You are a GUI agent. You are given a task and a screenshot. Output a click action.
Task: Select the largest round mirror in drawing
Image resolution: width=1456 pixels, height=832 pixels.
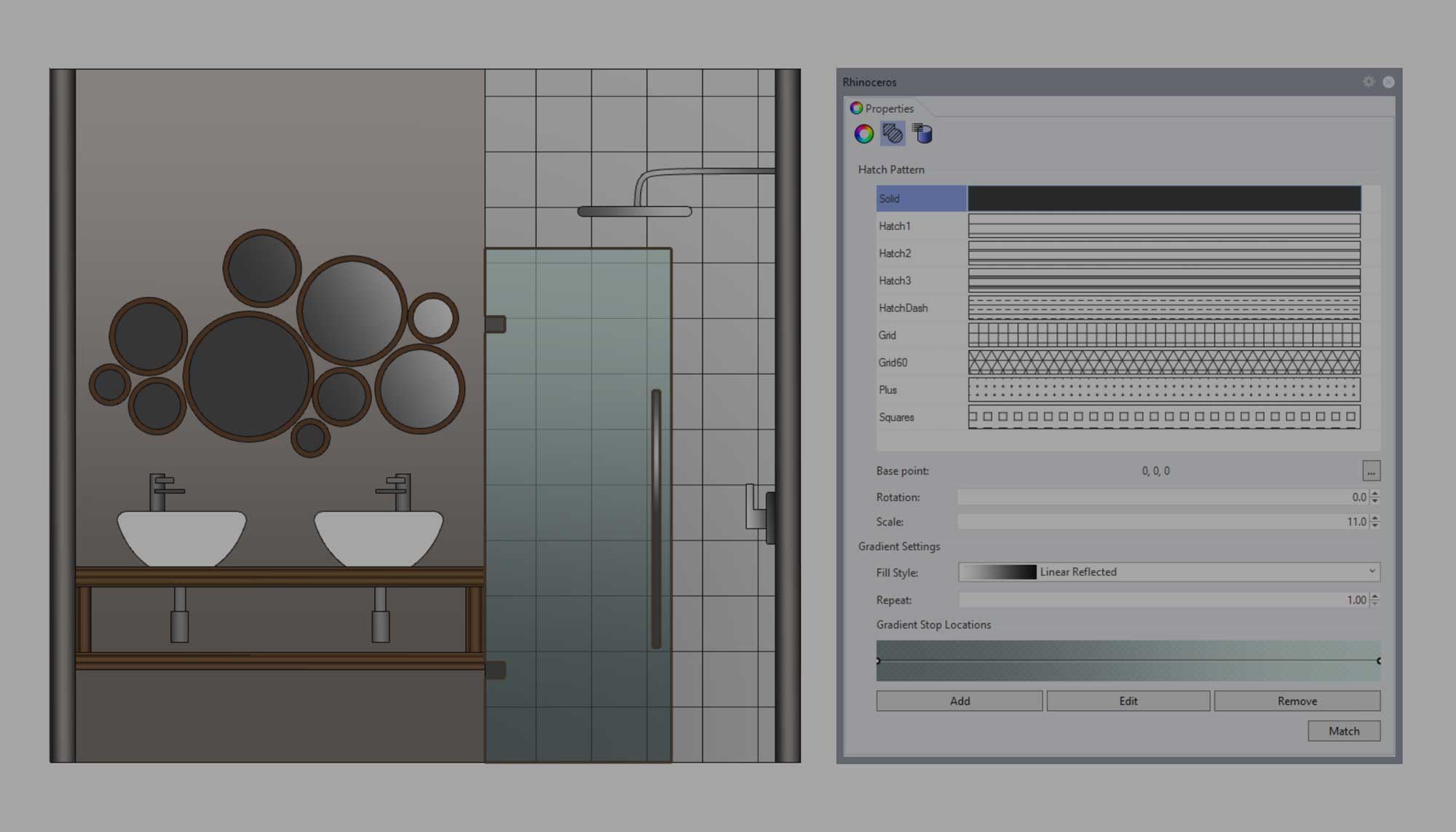pyautogui.click(x=249, y=377)
